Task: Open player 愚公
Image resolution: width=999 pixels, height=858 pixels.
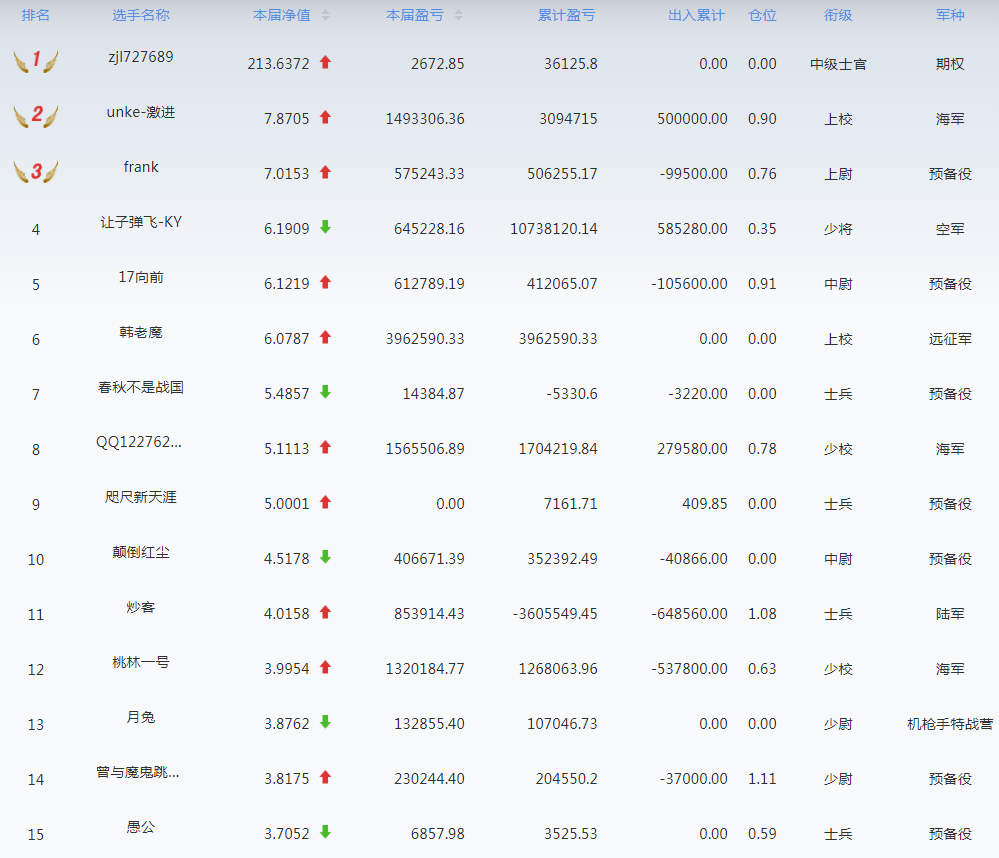Action: [141, 827]
